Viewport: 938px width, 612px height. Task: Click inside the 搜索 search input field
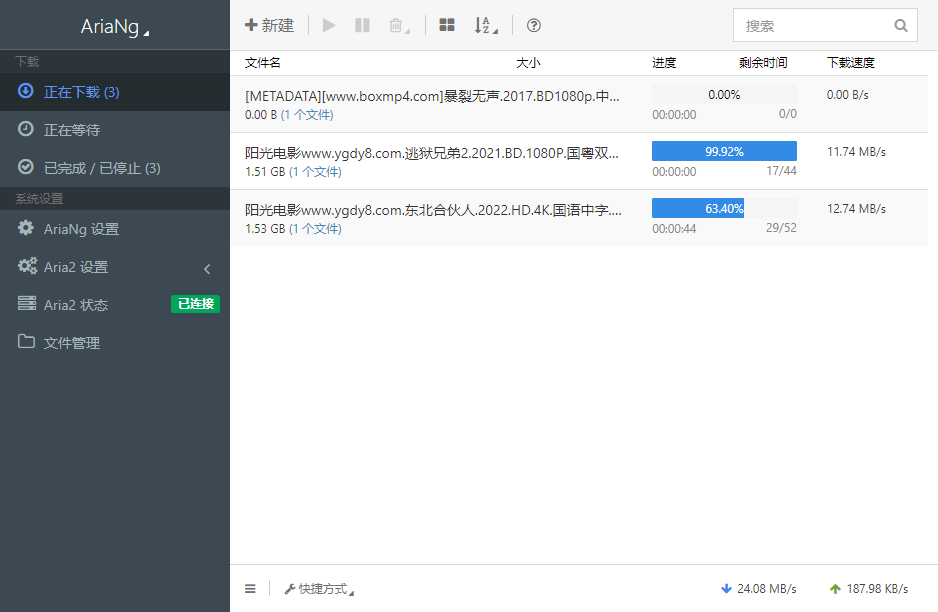pos(810,25)
